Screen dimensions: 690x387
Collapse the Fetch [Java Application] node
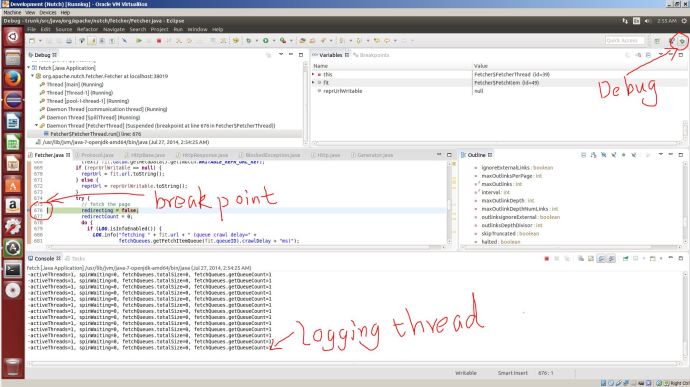coord(29,68)
